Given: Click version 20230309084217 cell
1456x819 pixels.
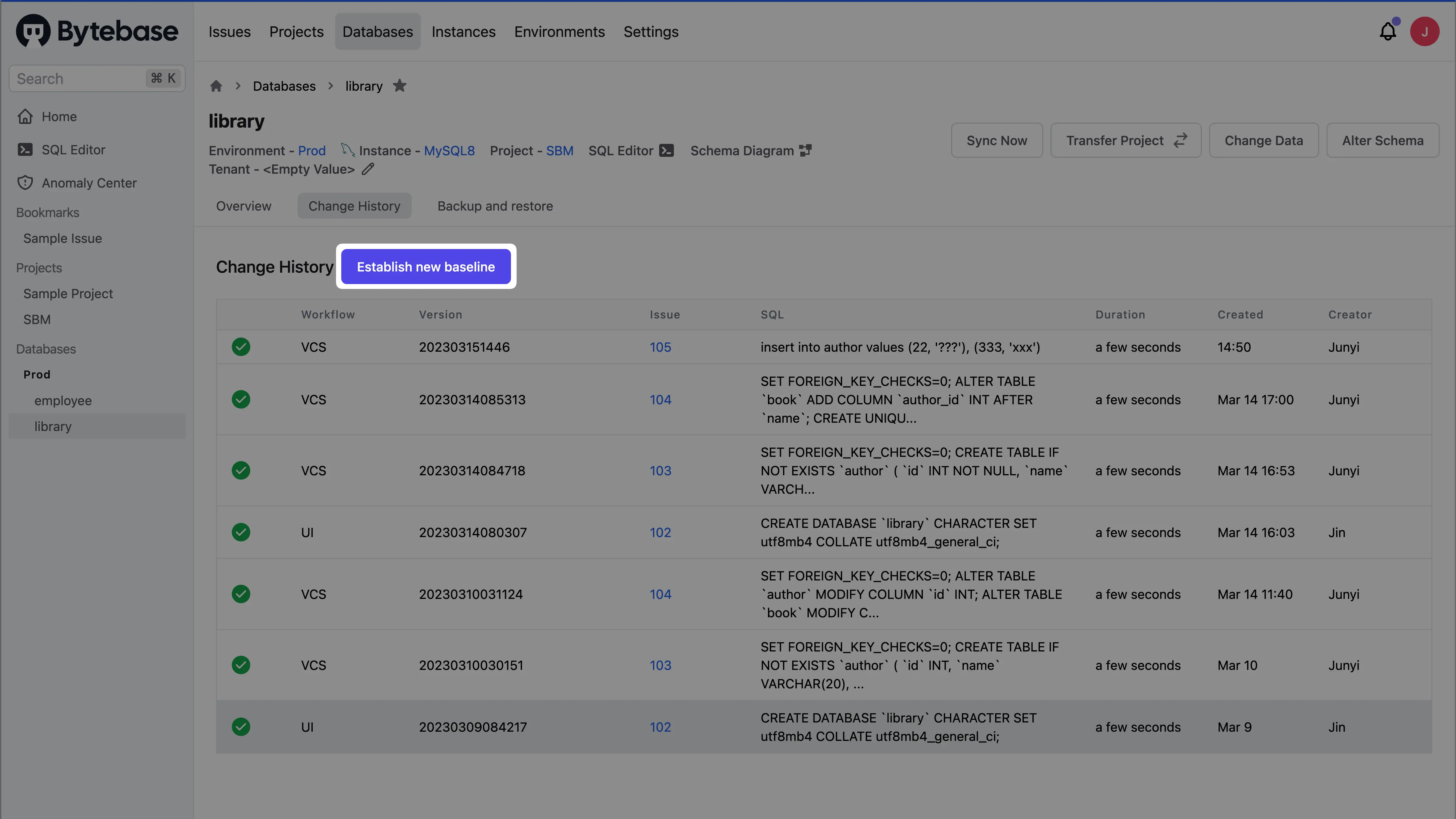Looking at the screenshot, I should point(473,727).
